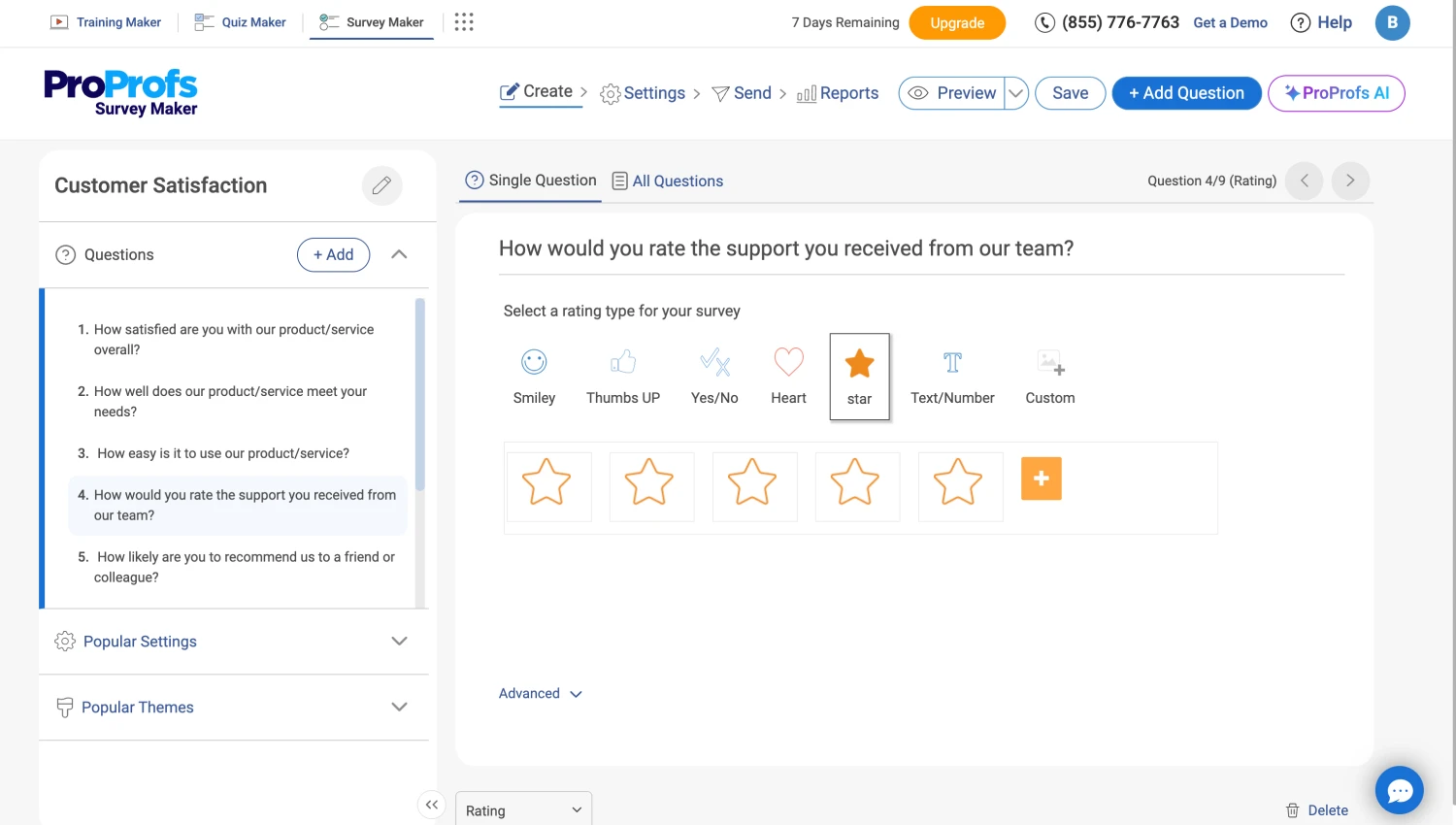Choose the Text/Number rating type

point(952,363)
